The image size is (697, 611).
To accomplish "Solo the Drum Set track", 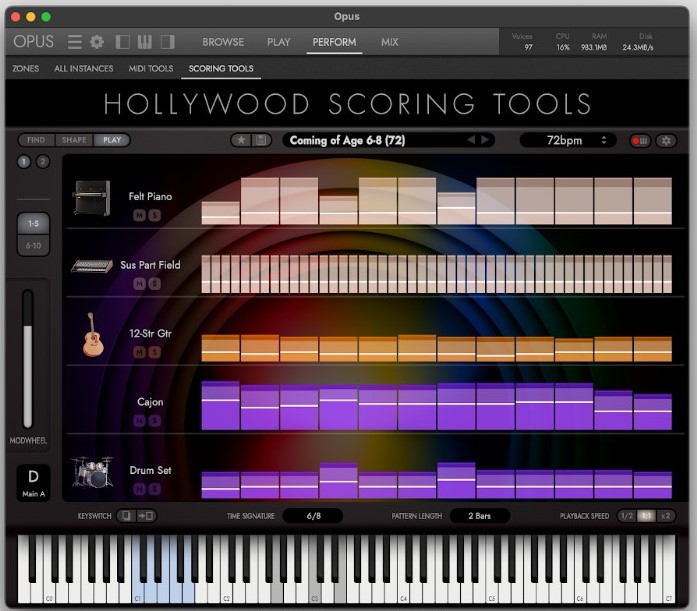I will point(155,489).
